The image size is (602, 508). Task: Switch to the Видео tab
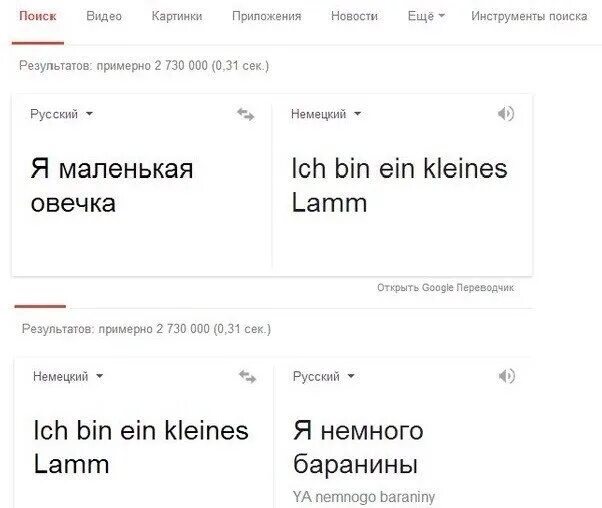click(x=104, y=16)
